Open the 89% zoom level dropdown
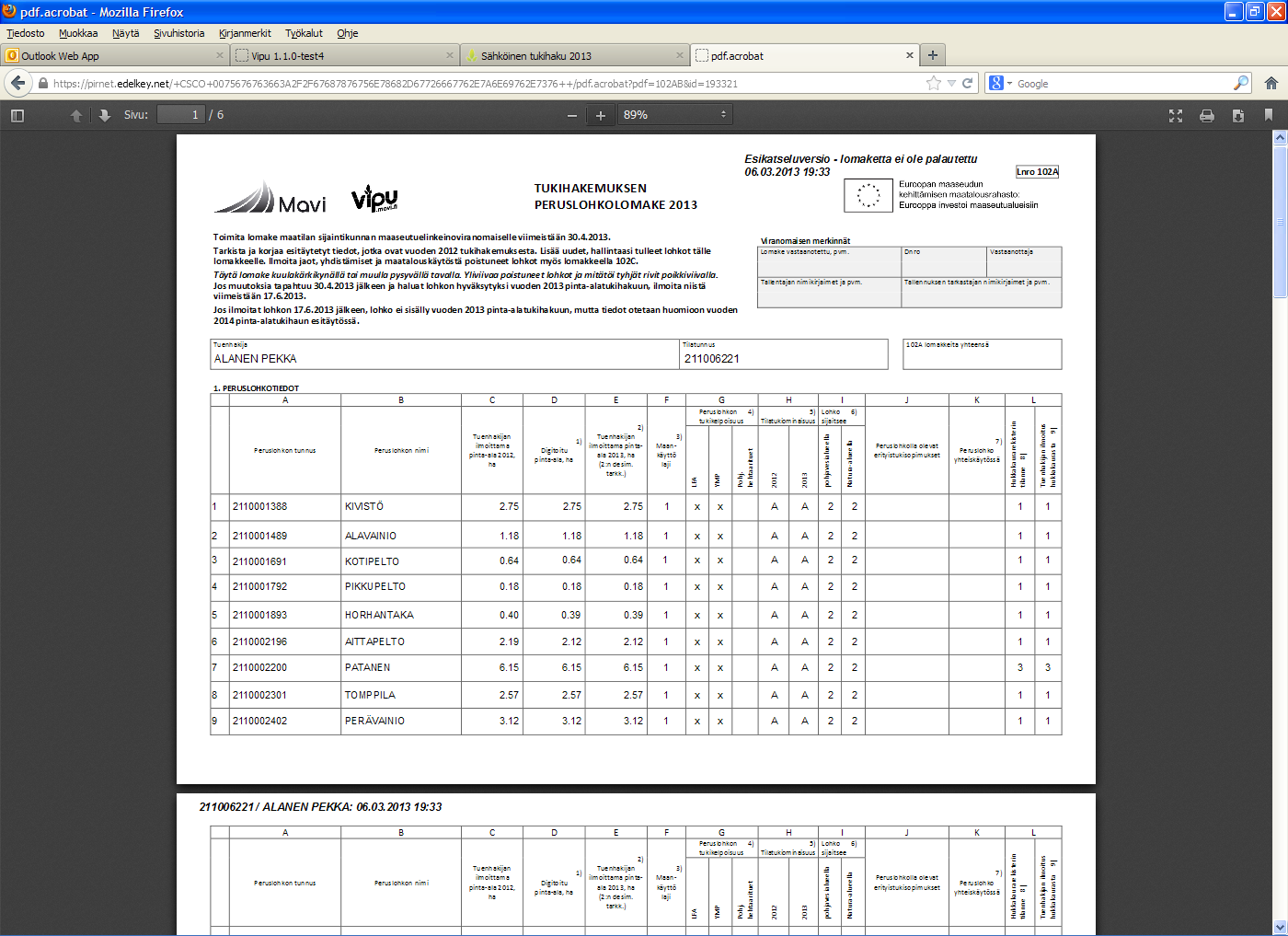Viewport: 1288px width, 936px height. (x=674, y=115)
